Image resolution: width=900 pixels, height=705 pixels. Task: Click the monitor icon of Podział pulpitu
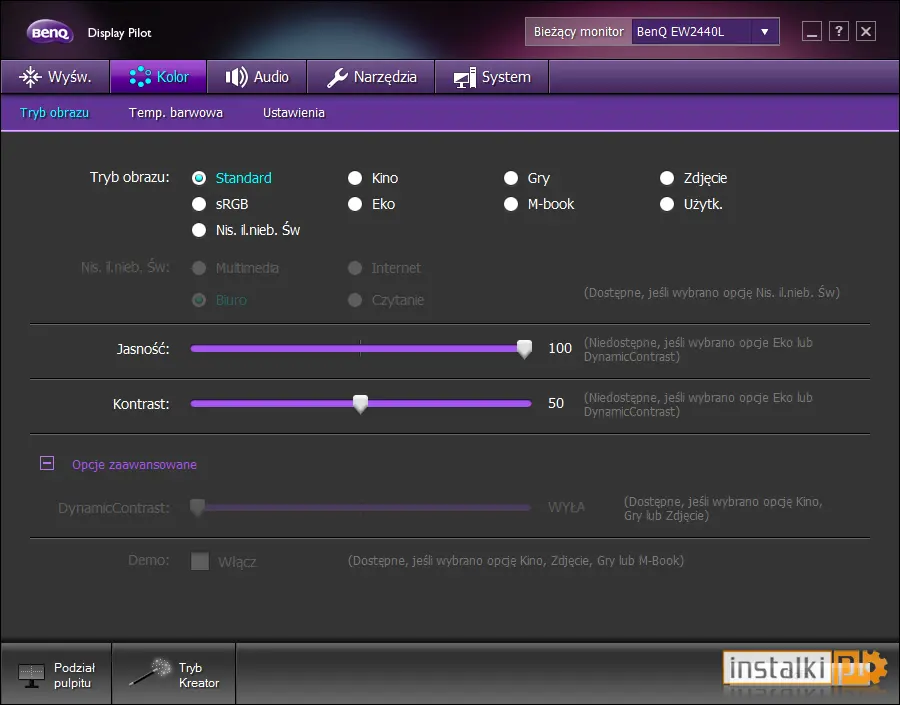(32, 676)
